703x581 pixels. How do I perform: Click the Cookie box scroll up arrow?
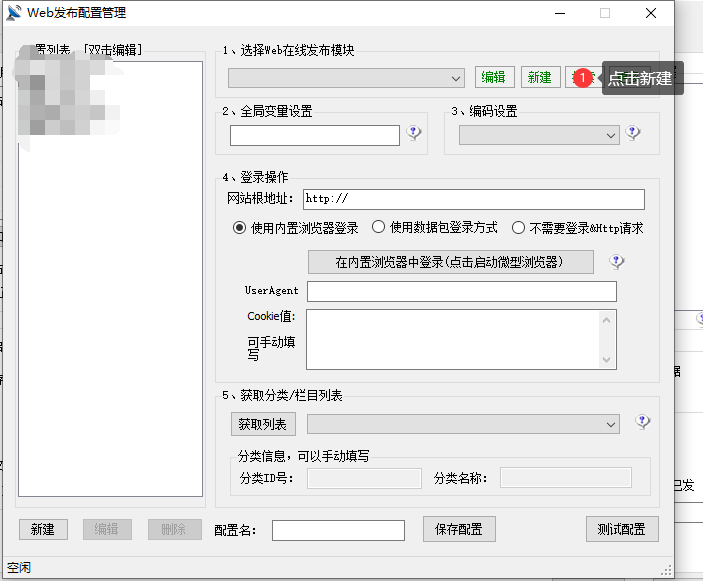tap(606, 320)
